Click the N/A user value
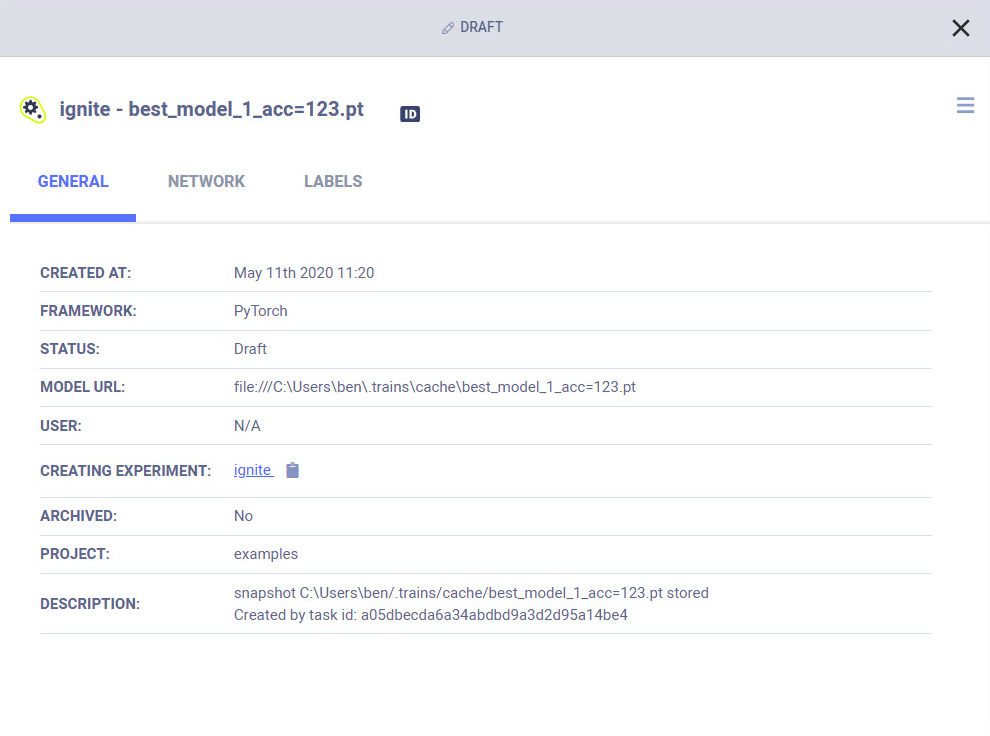 [247, 426]
